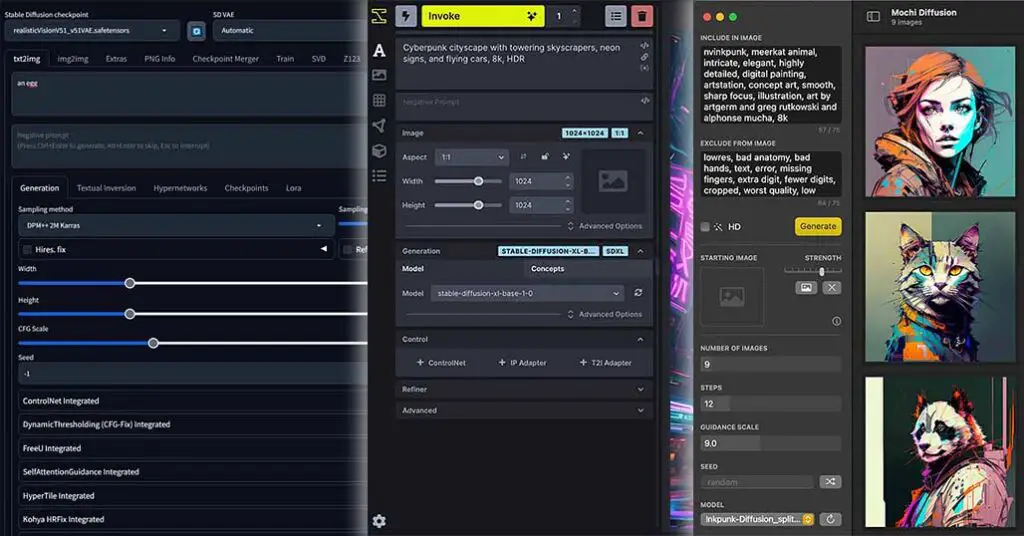Open the grid canvas sidebar icon in Invoke

pyautogui.click(x=379, y=101)
